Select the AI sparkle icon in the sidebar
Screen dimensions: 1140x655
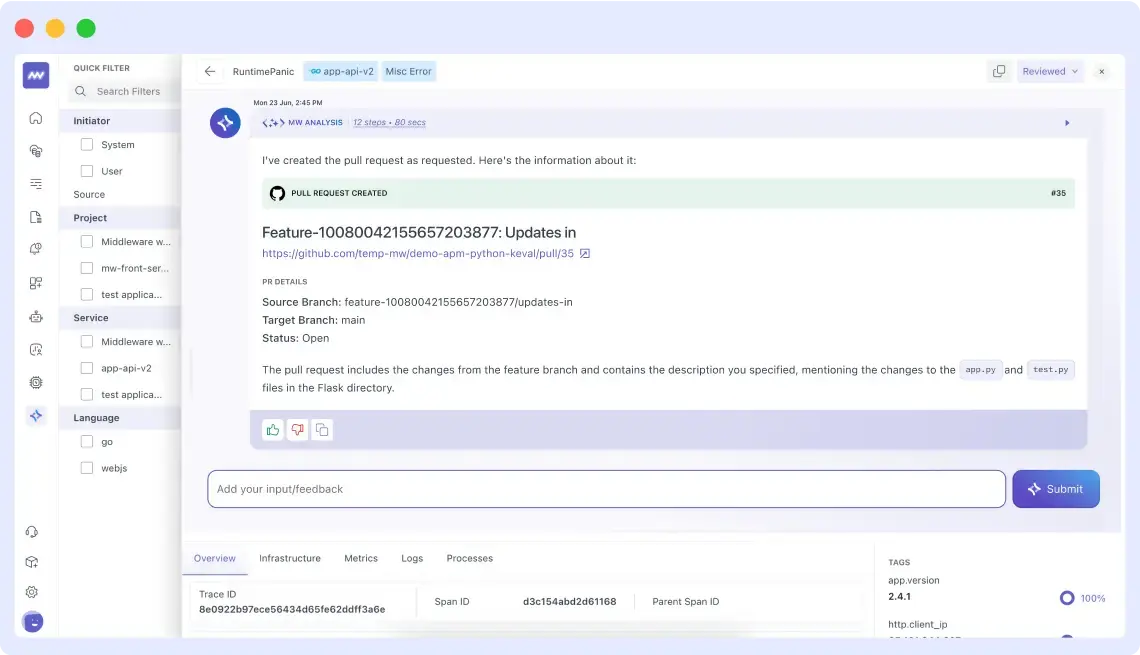[35, 416]
